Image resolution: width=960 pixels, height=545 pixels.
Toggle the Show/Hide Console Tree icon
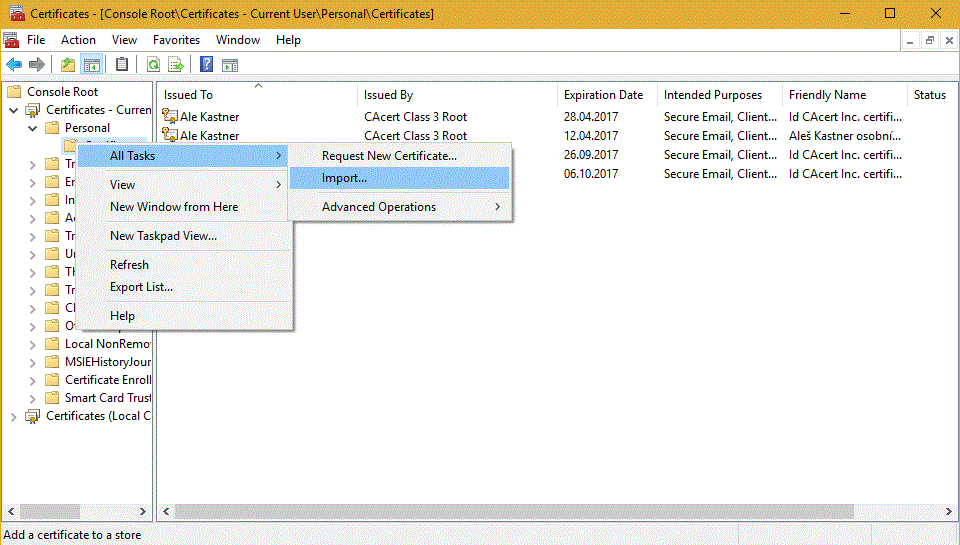coord(91,65)
